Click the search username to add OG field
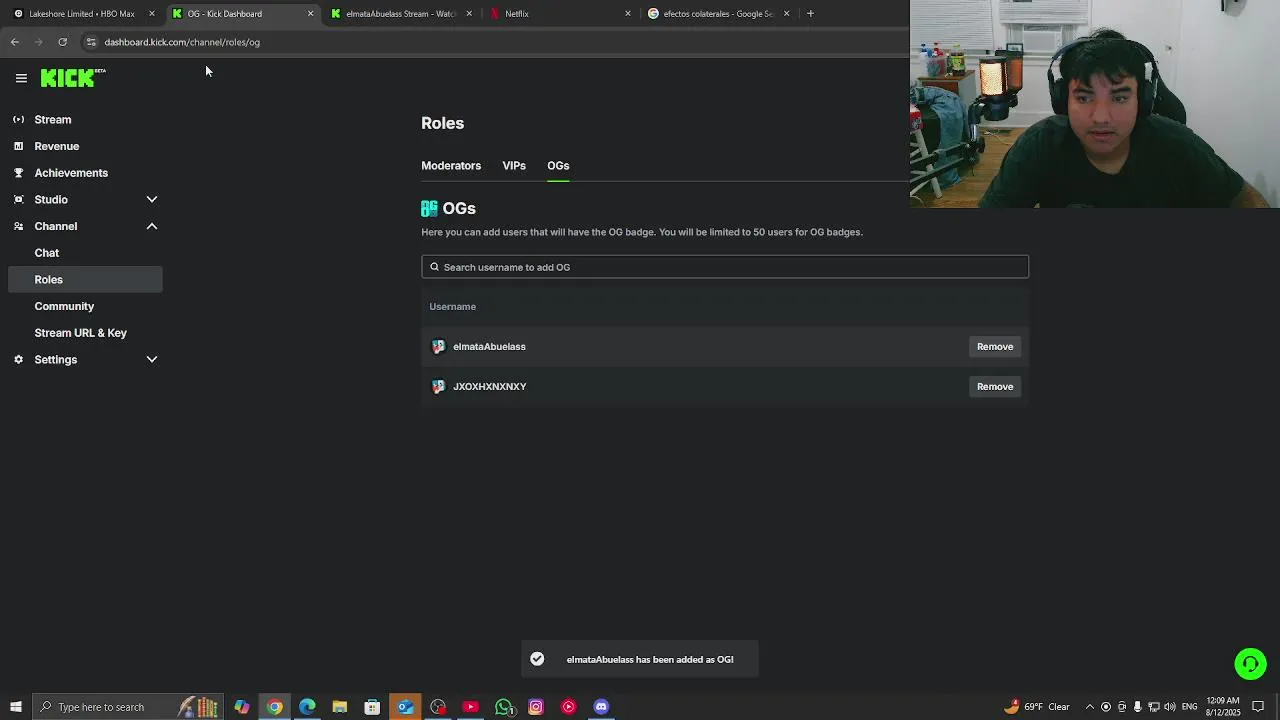This screenshot has width=1280, height=720. point(725,267)
